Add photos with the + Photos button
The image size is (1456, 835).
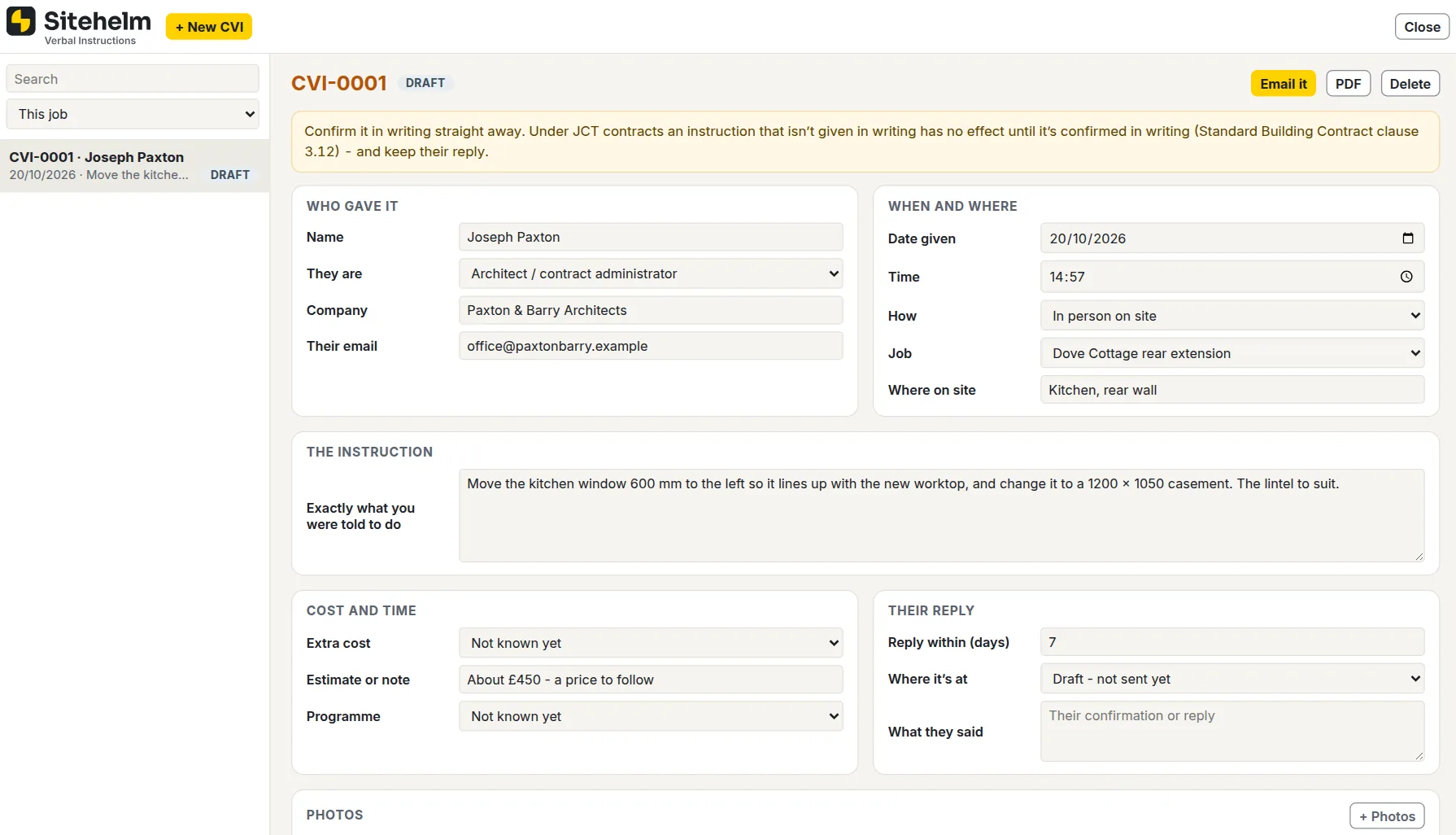point(1387,816)
